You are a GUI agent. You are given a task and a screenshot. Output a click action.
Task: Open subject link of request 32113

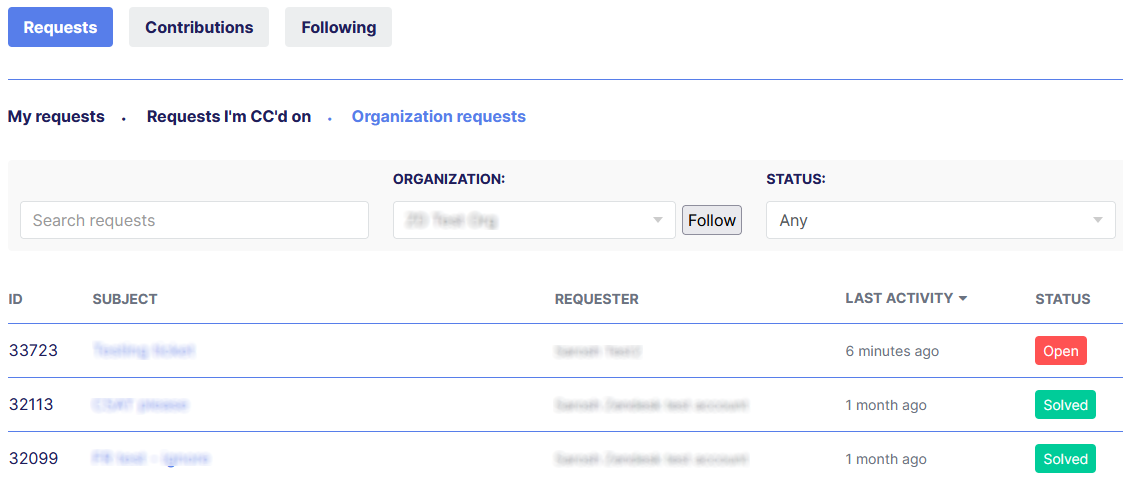coord(140,405)
